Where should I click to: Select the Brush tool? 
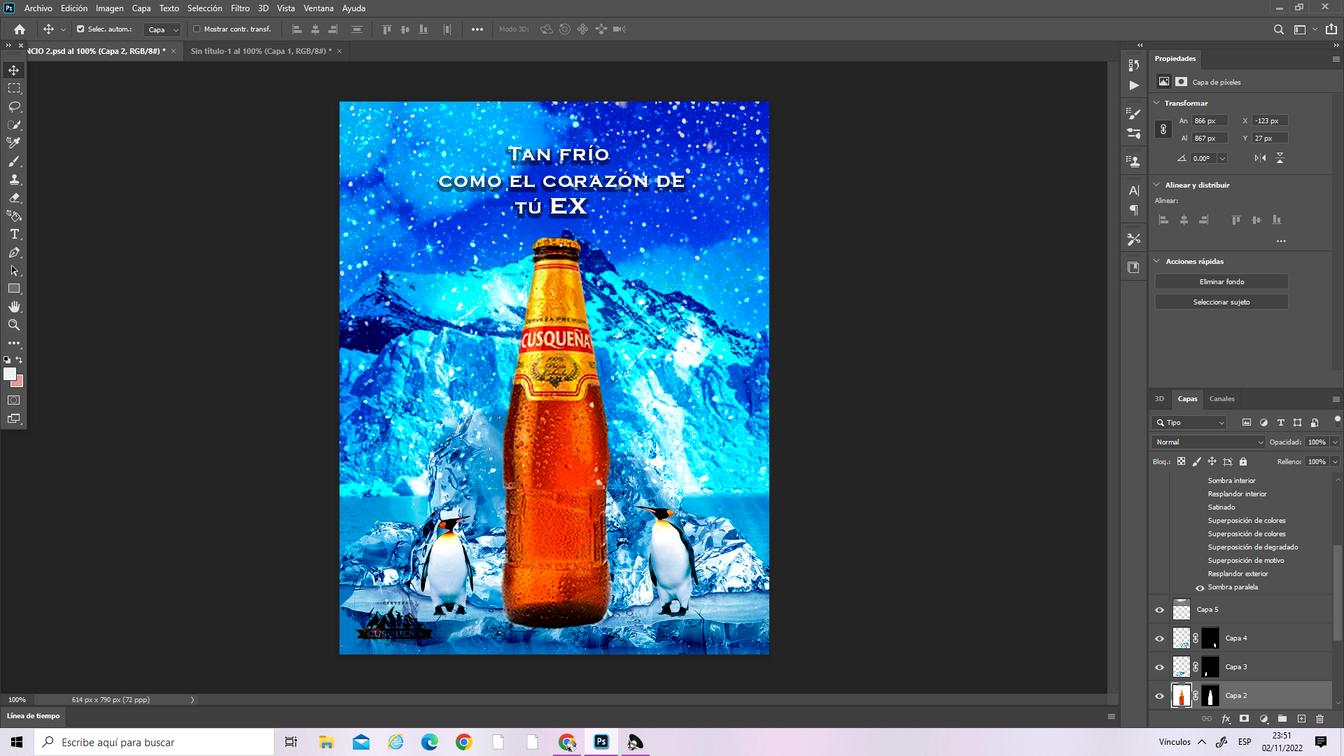click(x=14, y=161)
